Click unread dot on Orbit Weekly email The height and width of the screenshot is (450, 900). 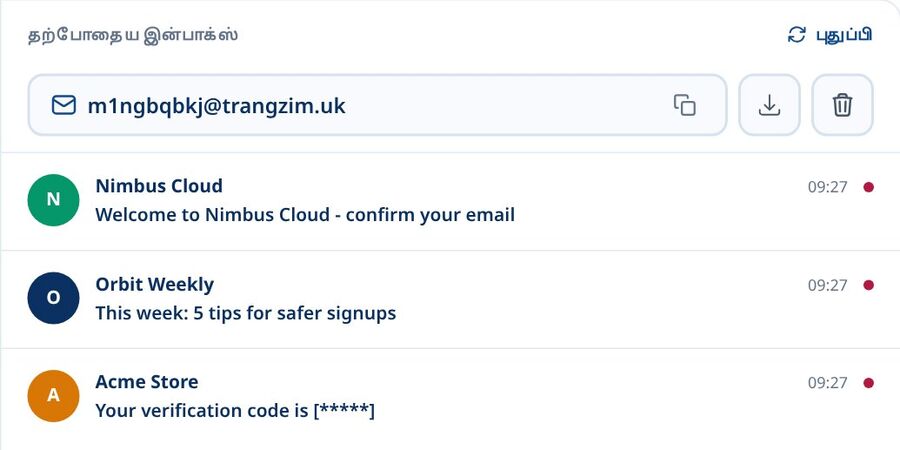point(868,285)
